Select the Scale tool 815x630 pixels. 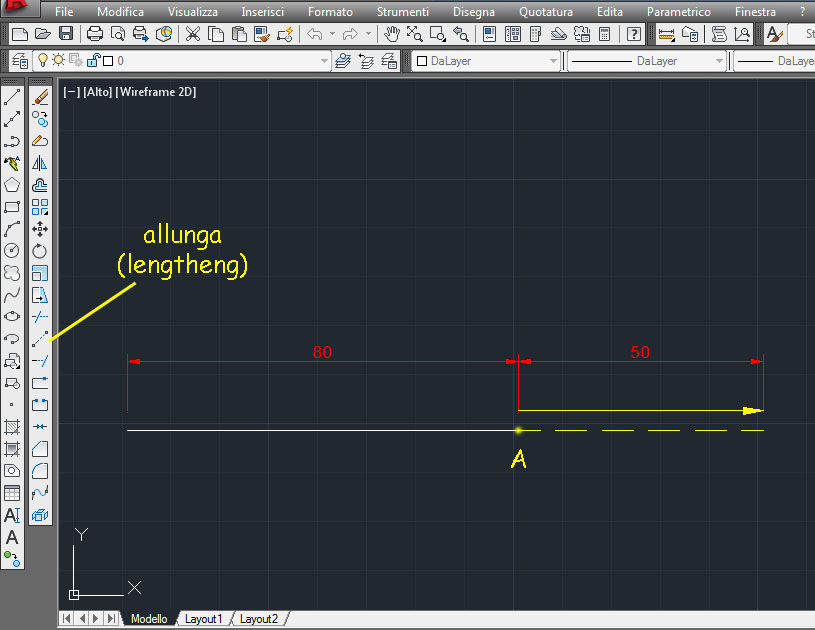click(x=40, y=273)
